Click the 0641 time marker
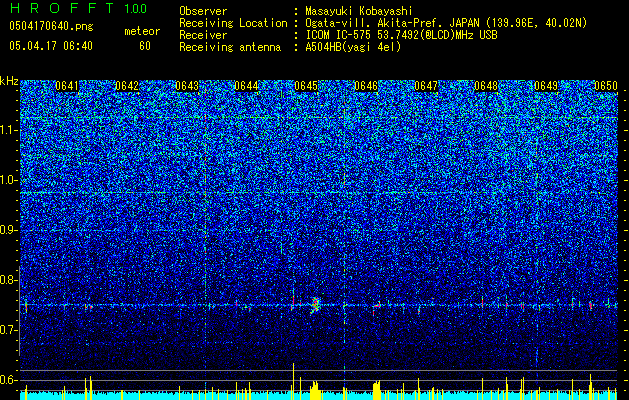The image size is (629, 400). click(67, 86)
